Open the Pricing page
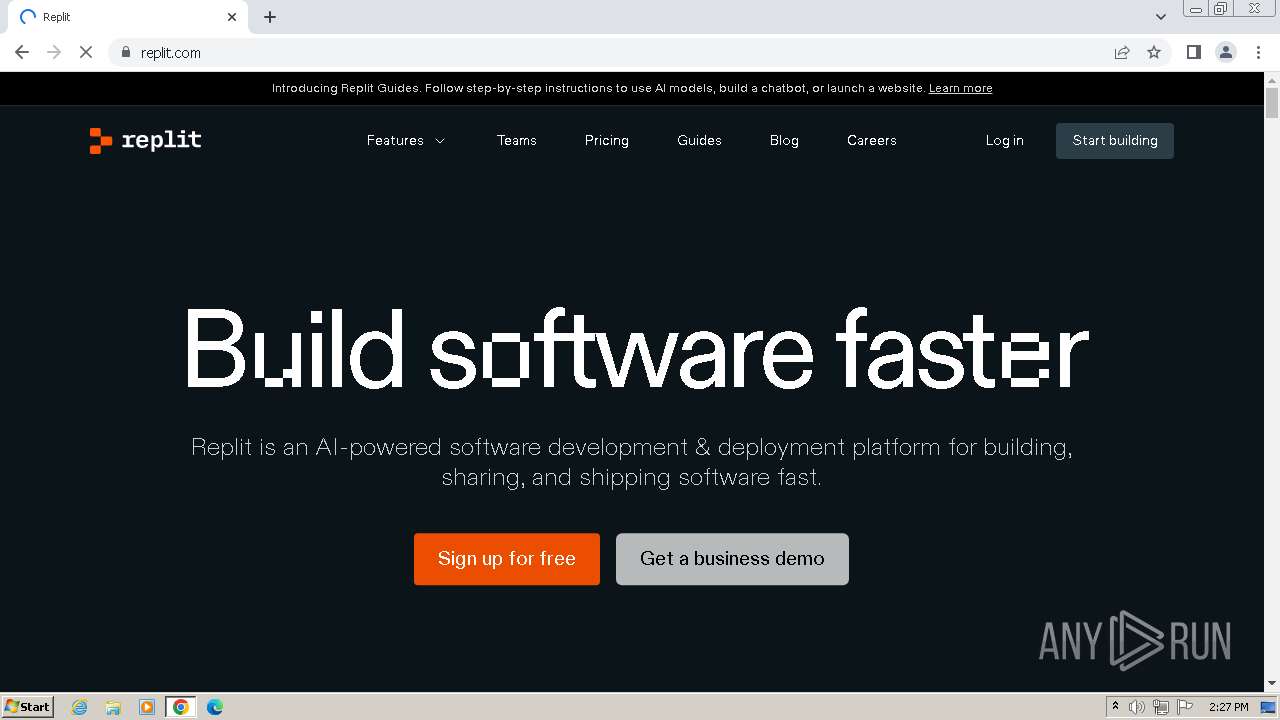1280x720 pixels. 607,140
